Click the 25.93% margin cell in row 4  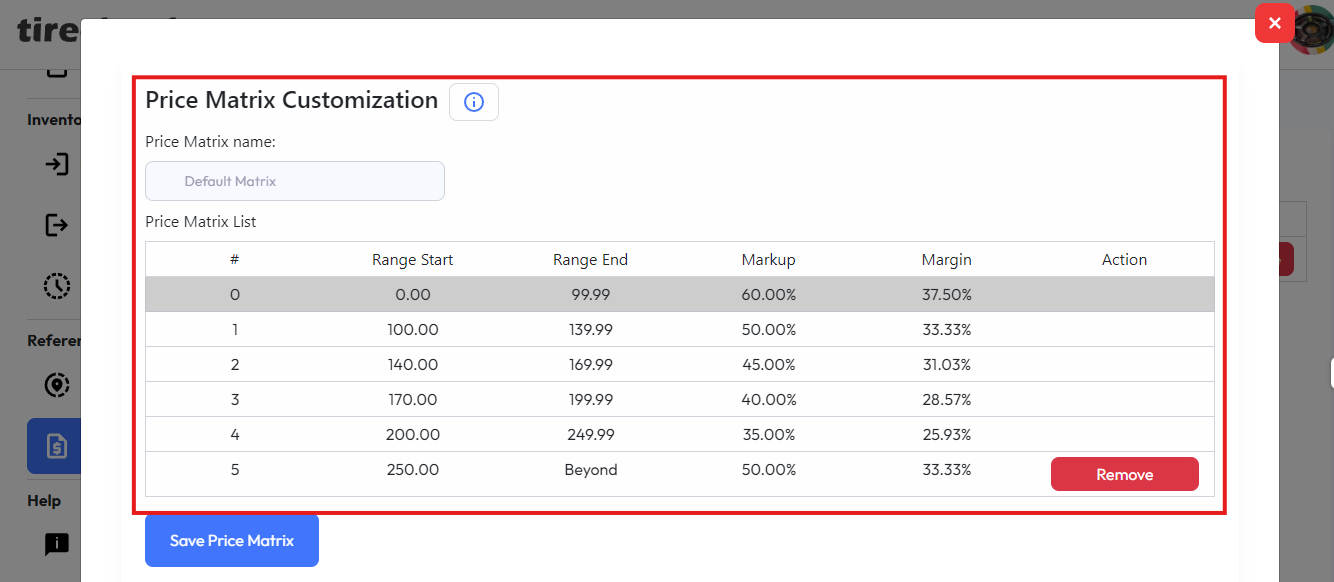[946, 435]
